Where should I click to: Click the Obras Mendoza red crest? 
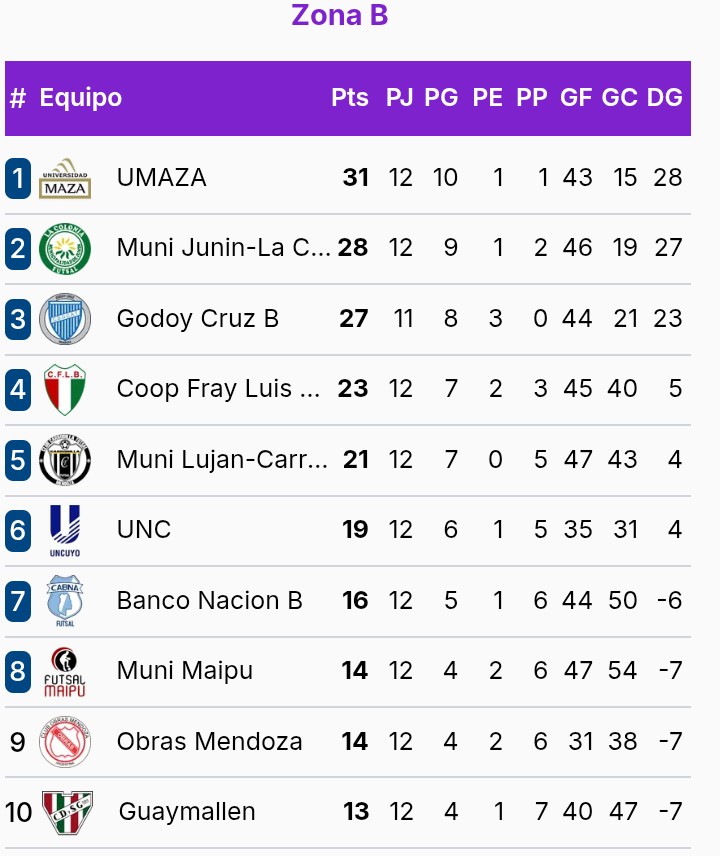tap(65, 742)
